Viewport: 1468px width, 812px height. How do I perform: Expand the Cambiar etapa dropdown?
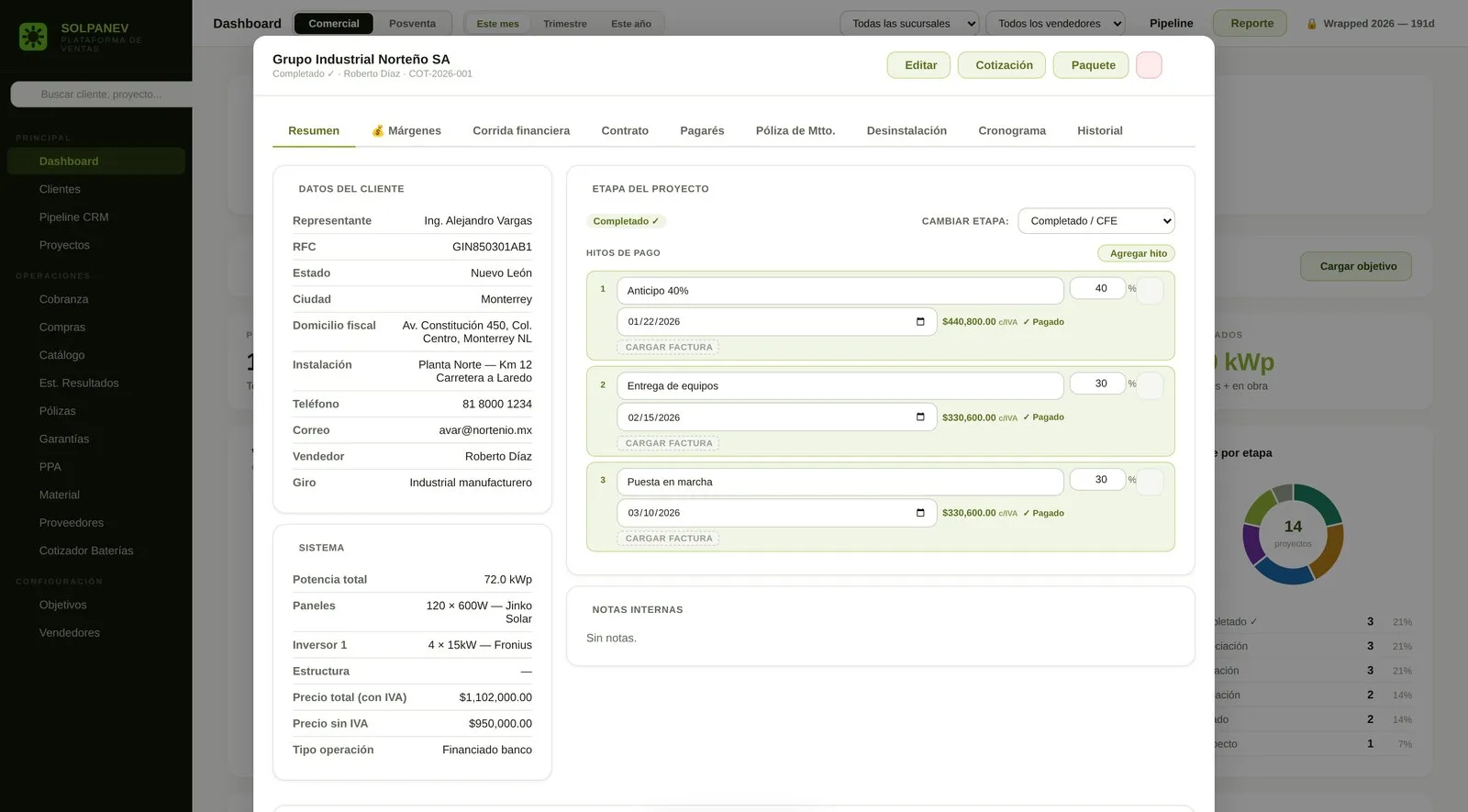[1096, 221]
